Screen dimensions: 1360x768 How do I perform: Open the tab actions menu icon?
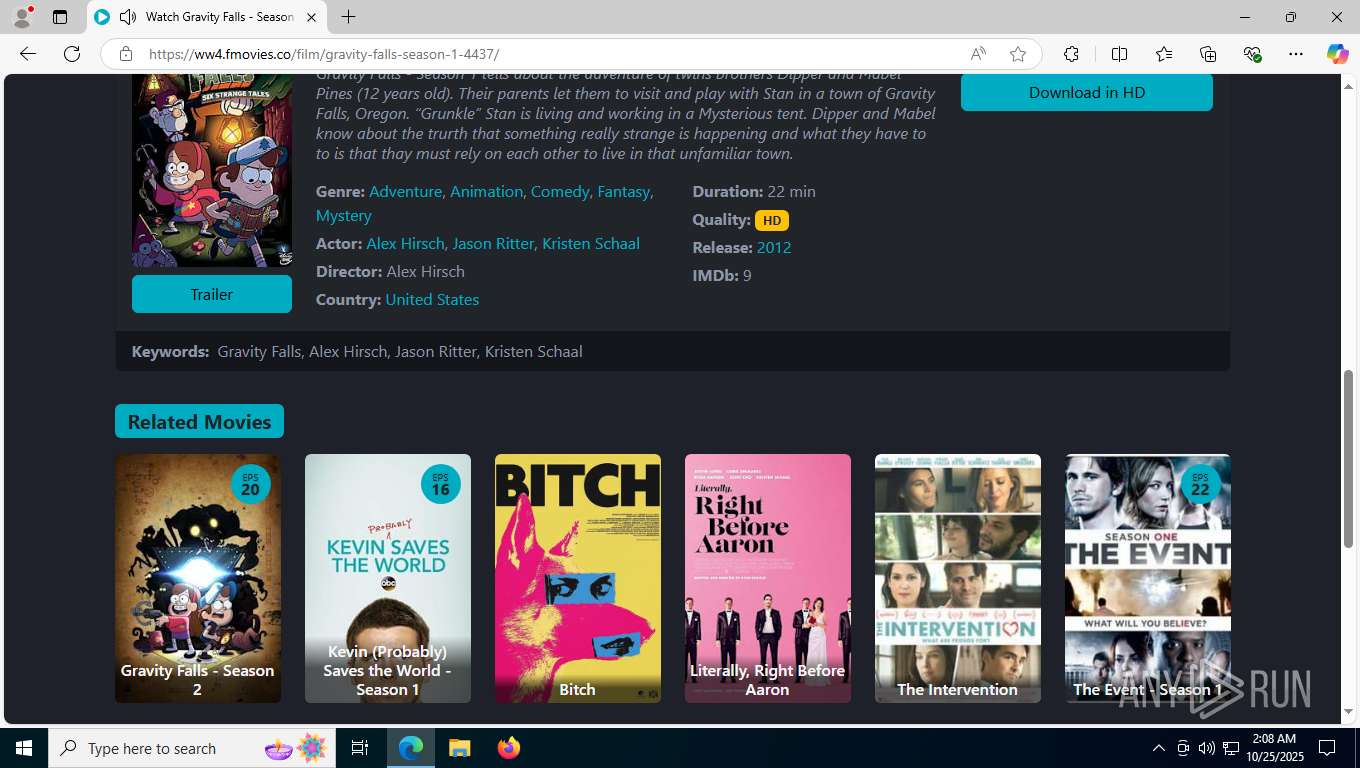pos(60,17)
